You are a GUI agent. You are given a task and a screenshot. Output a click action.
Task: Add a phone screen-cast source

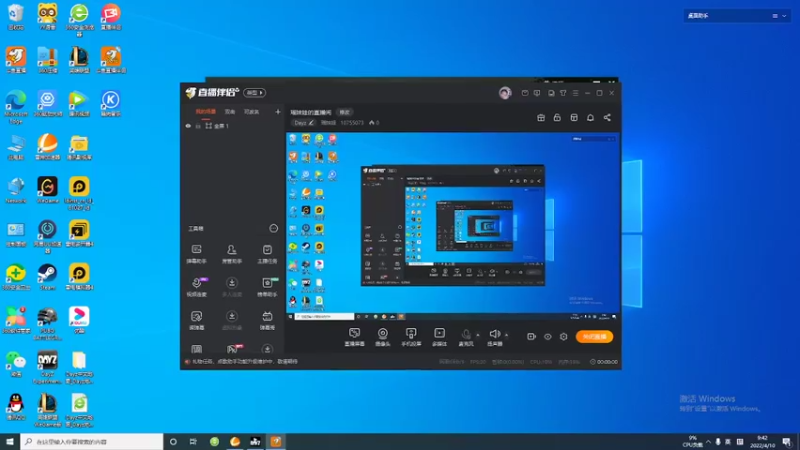click(x=411, y=337)
